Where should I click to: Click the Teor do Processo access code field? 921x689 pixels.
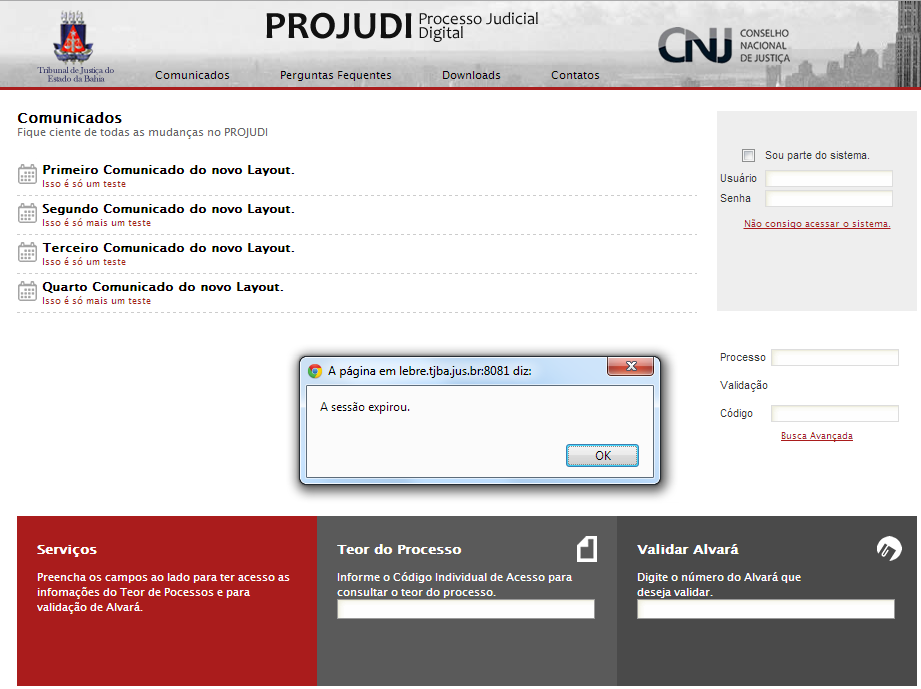coord(466,609)
